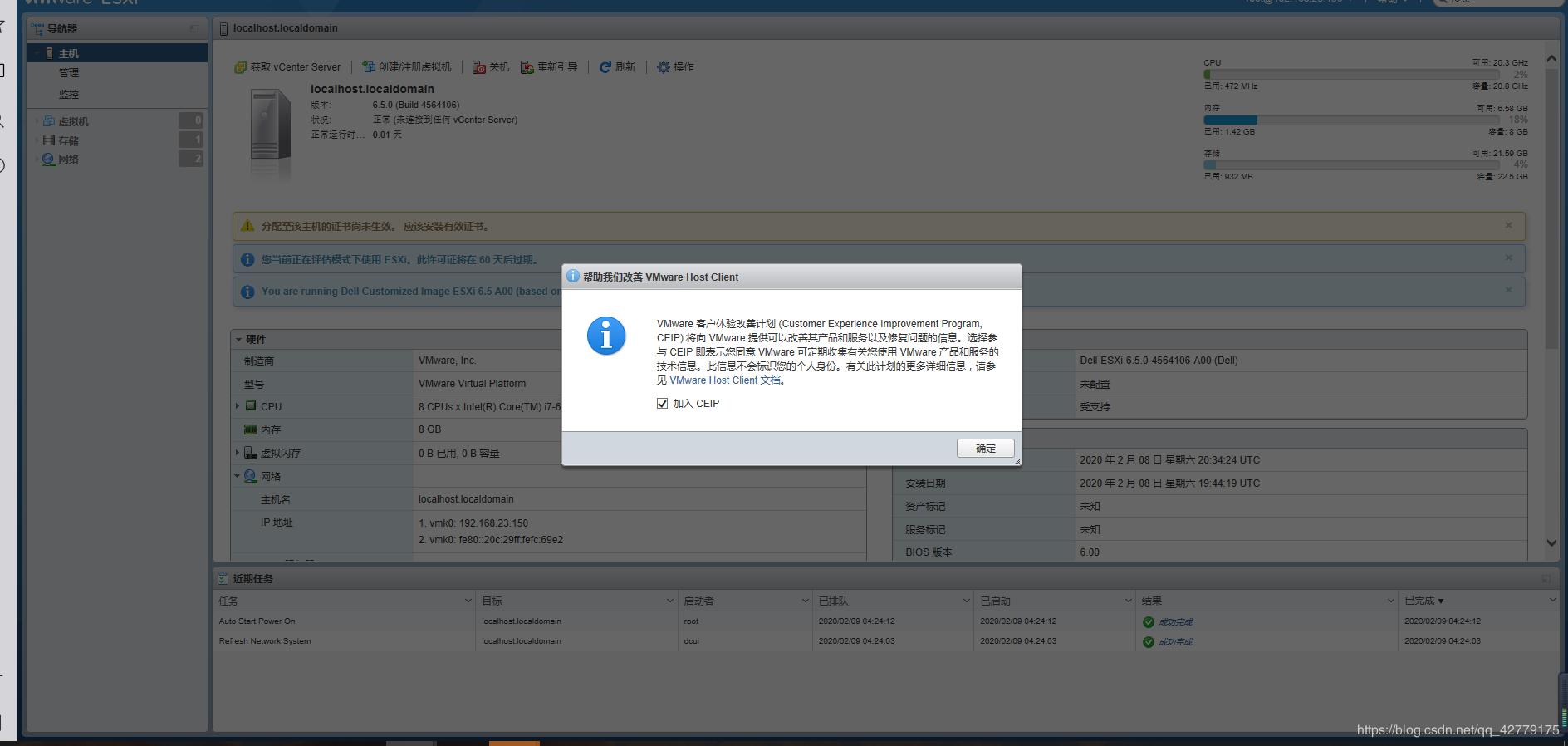The image size is (1568, 746).
Task: Click the CPU chip icon in hardware list
Action: click(x=251, y=406)
